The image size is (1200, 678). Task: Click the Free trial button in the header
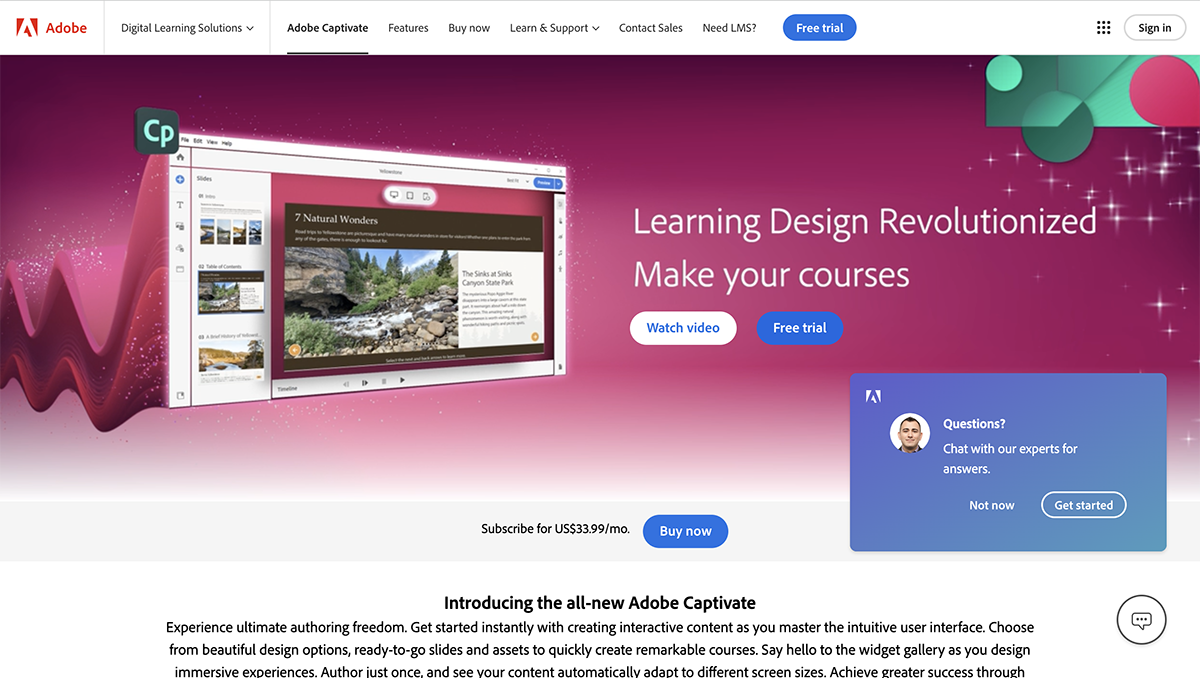(x=819, y=27)
